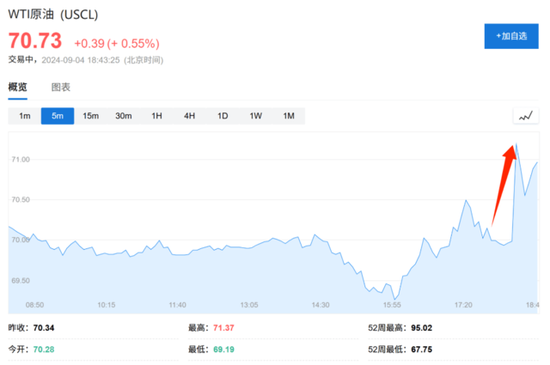Click the 17:20 time axis label
Viewport: 550px width, 365px height.
(x=463, y=305)
